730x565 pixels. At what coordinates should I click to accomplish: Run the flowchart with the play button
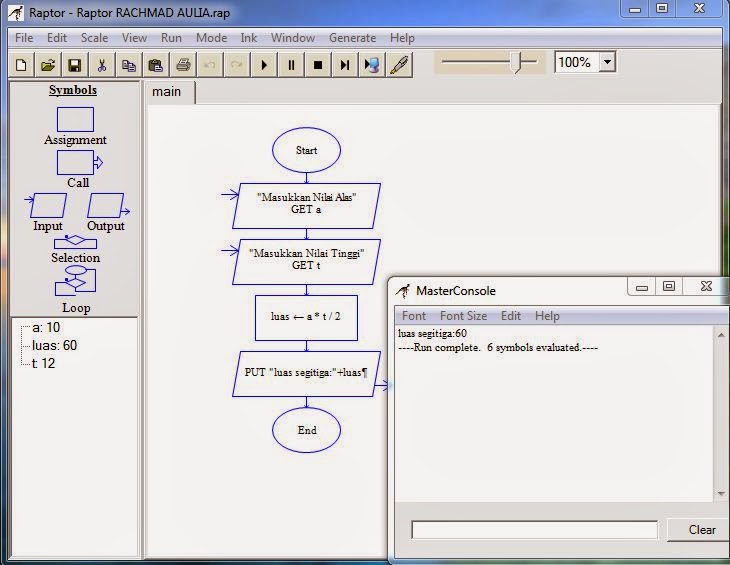(x=264, y=65)
